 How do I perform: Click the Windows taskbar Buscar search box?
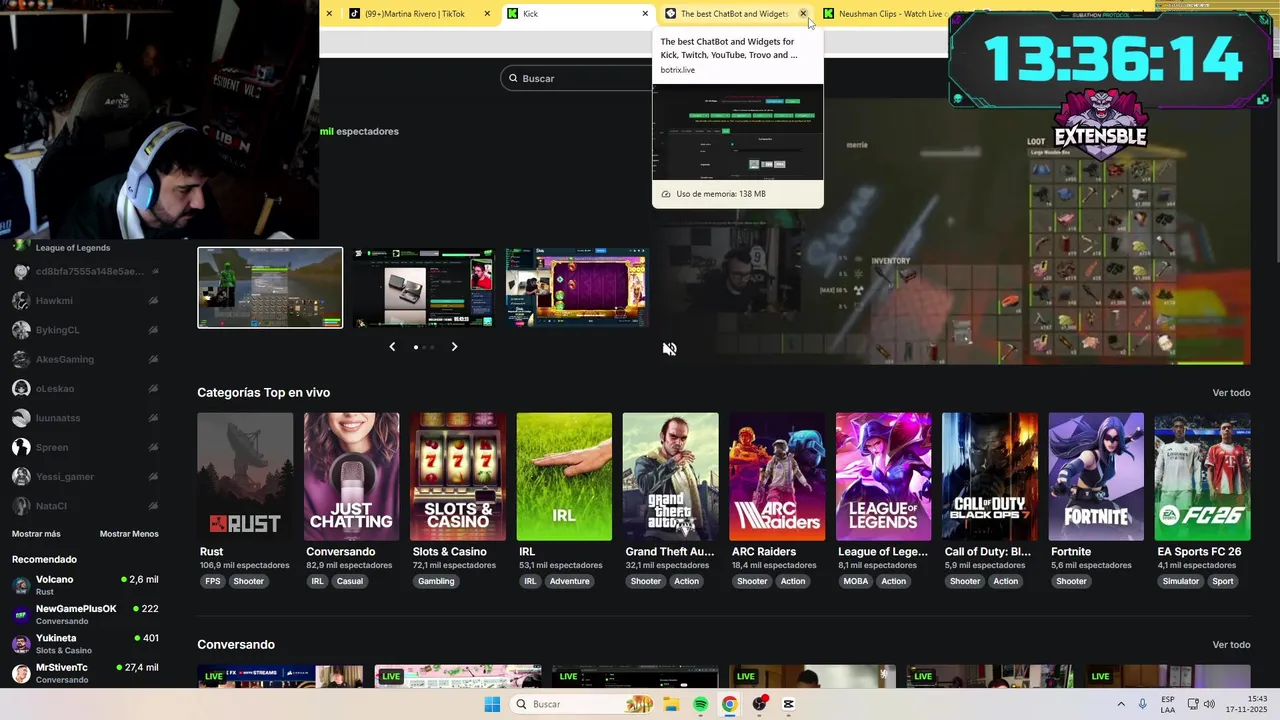click(x=584, y=705)
